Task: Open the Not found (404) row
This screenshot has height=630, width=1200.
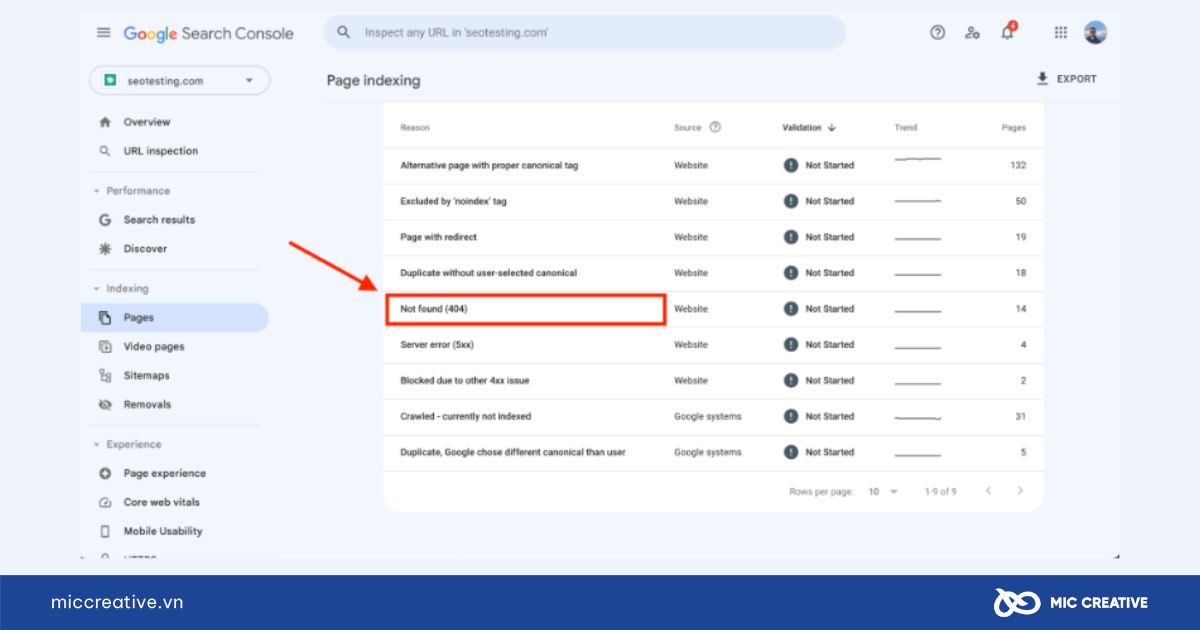Action: point(713,309)
